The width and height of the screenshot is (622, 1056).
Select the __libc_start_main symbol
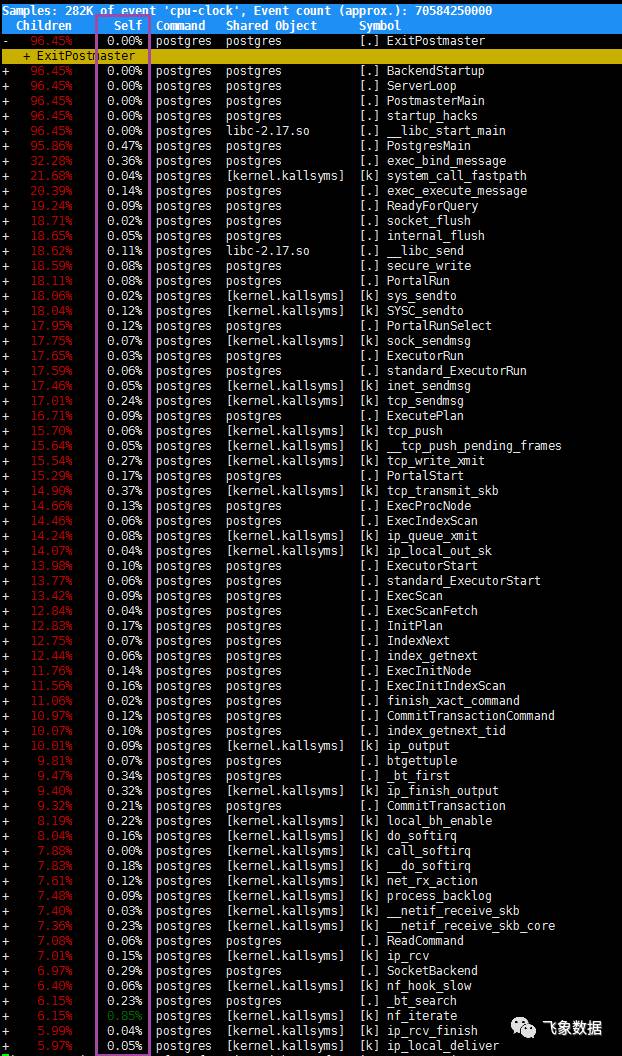tap(446, 131)
